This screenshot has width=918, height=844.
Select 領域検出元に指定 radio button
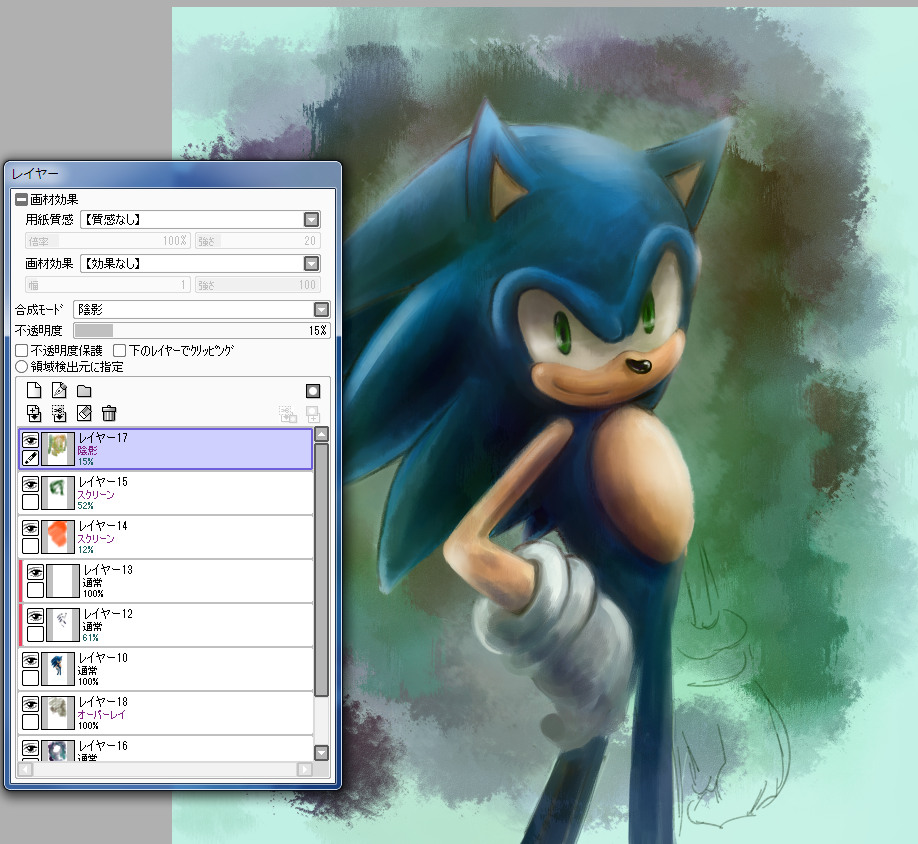click(22, 367)
